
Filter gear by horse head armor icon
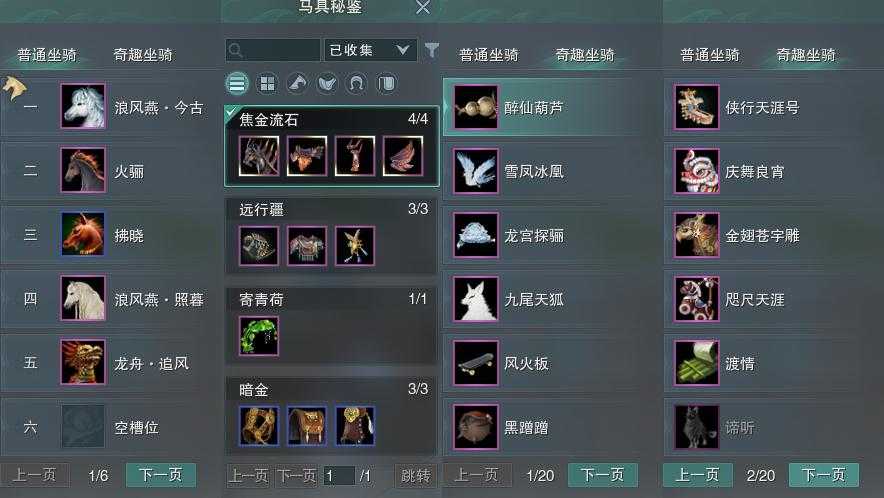297,83
